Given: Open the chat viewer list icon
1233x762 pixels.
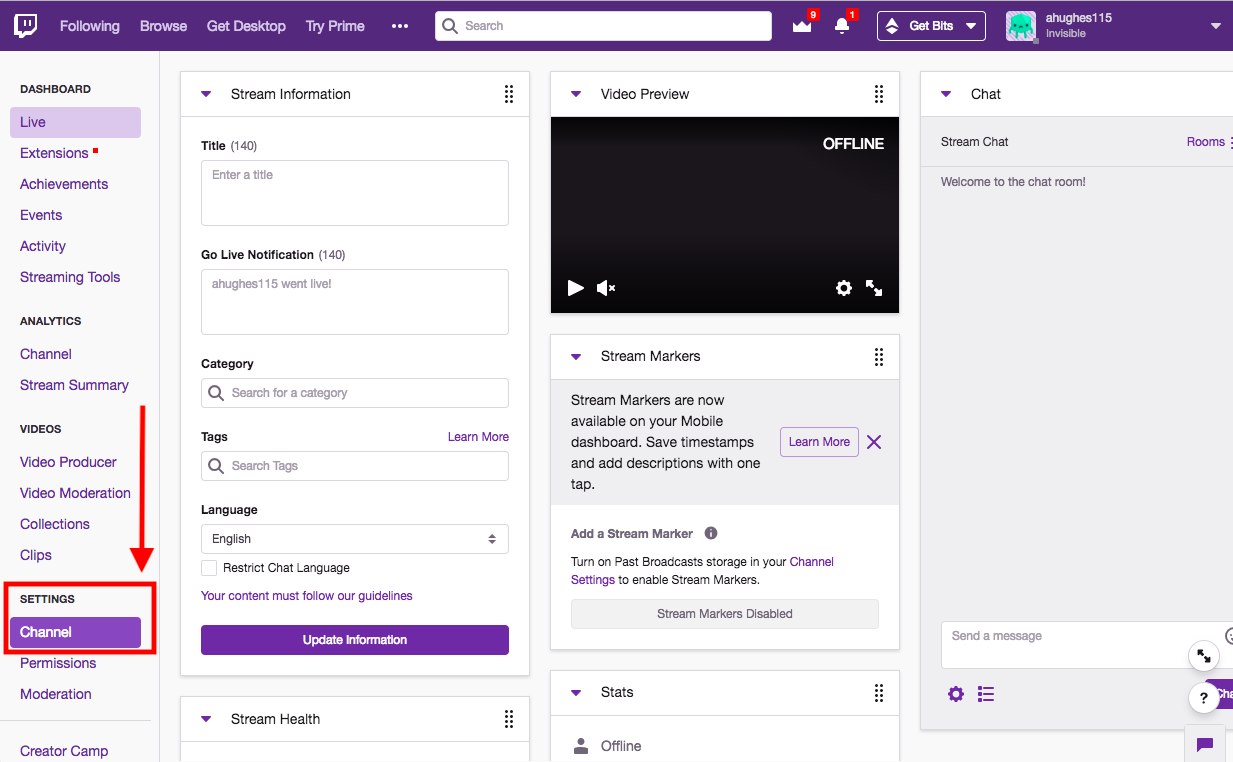Looking at the screenshot, I should pos(986,694).
